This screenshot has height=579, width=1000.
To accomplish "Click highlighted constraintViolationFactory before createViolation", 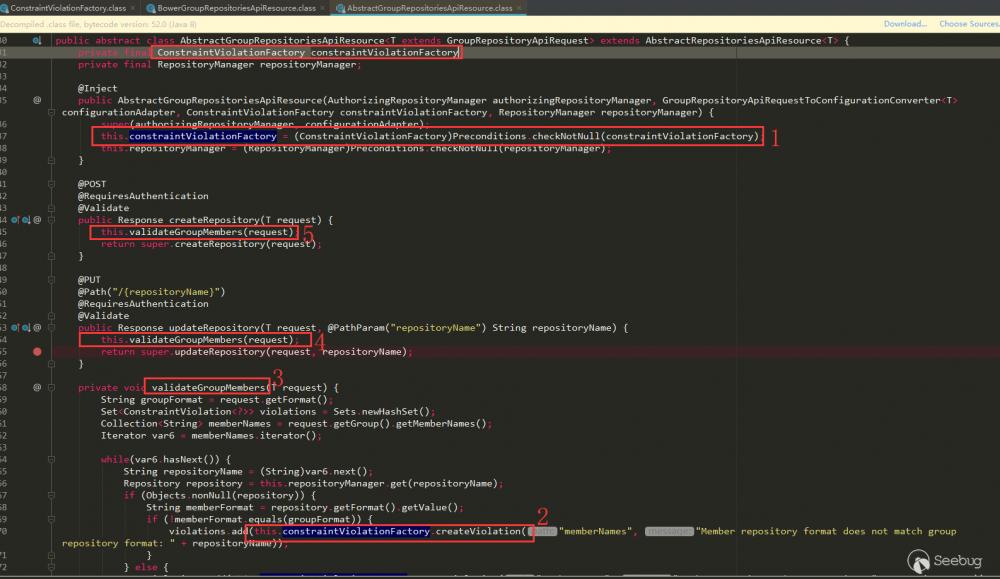I will [356, 531].
